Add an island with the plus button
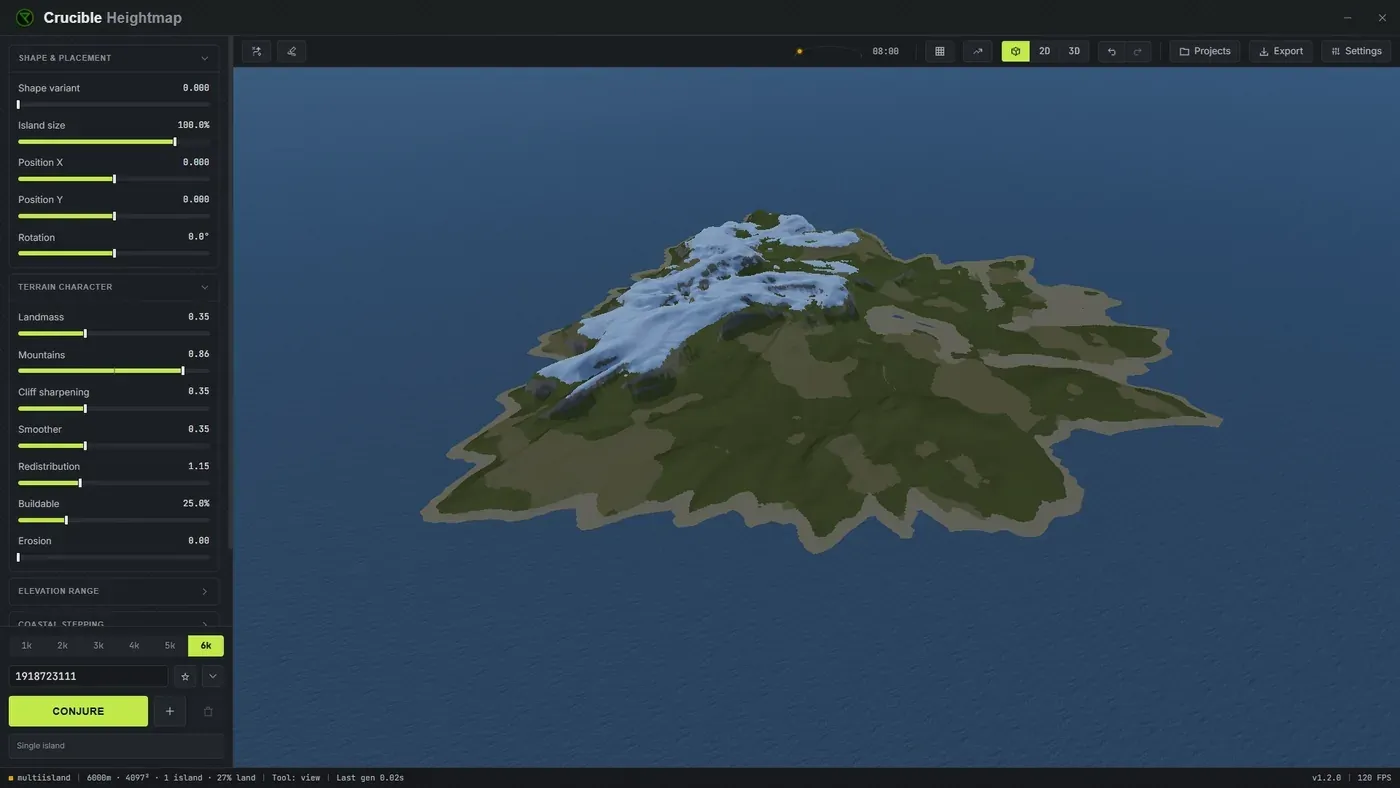This screenshot has width=1400, height=788. (x=170, y=711)
